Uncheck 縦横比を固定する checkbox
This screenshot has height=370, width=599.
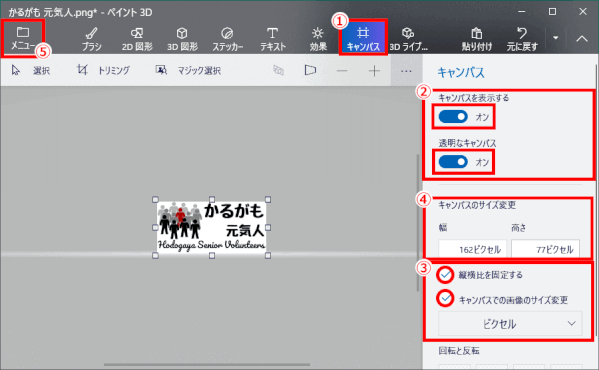(x=445, y=275)
